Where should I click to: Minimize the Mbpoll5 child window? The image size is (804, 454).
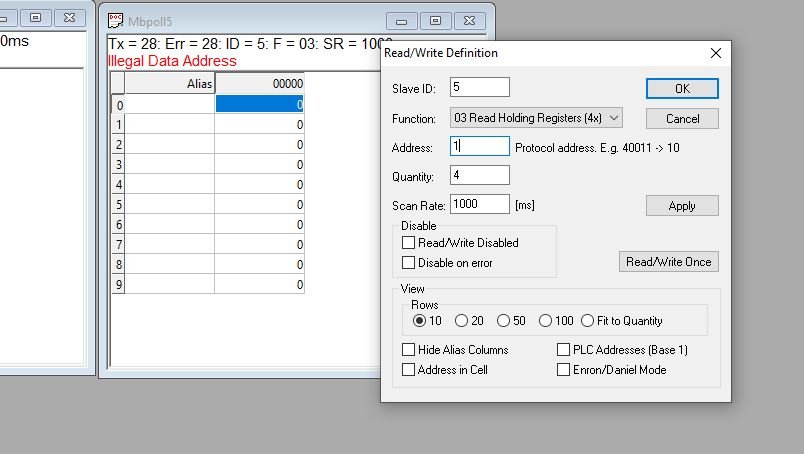click(402, 20)
